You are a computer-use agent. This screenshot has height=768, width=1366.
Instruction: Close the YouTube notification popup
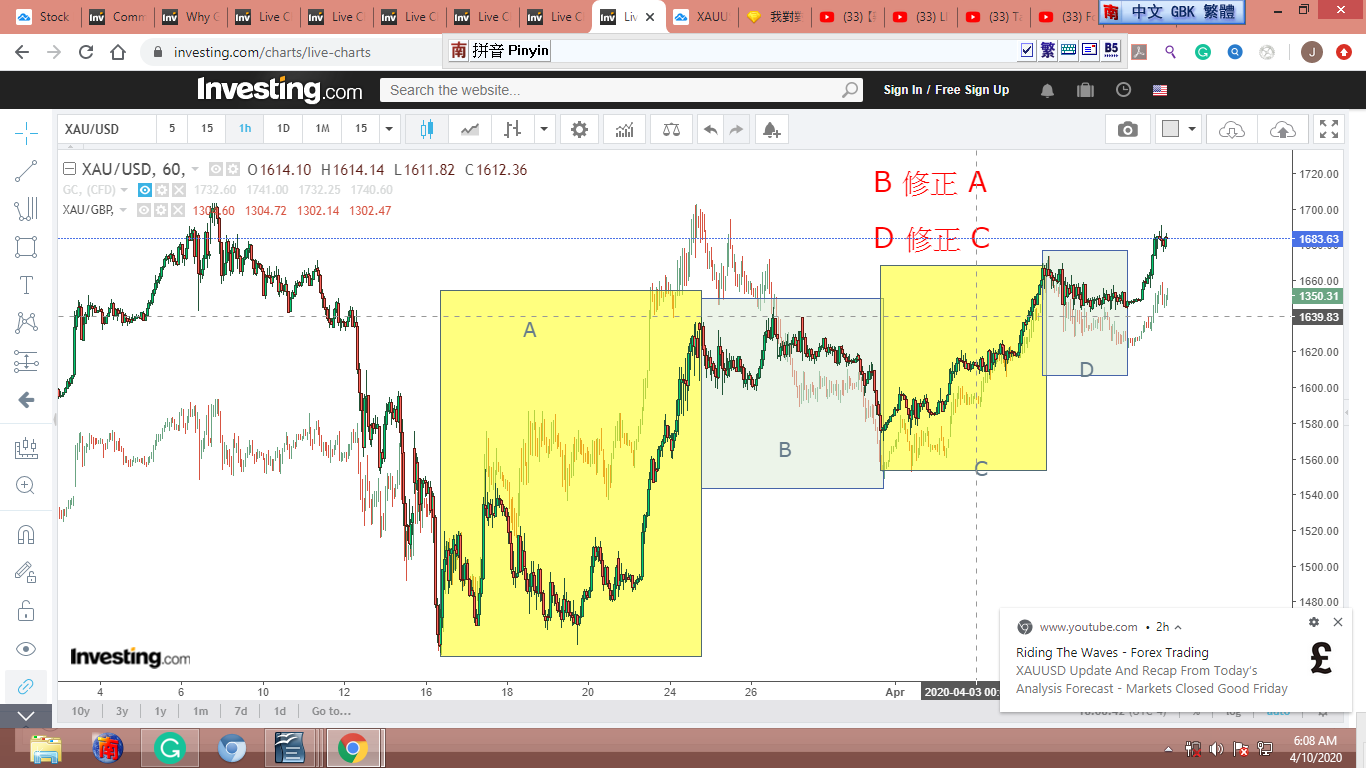point(1338,622)
